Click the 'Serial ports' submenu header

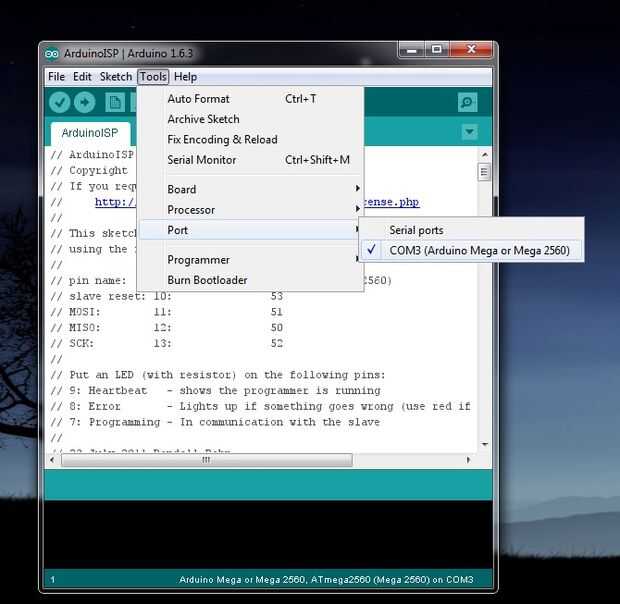click(x=416, y=230)
